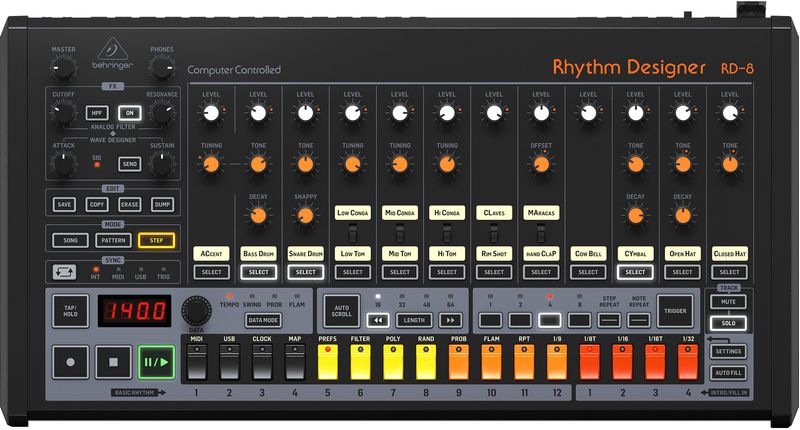
Task: Click SELECT under Closed Hat
Action: (730, 272)
